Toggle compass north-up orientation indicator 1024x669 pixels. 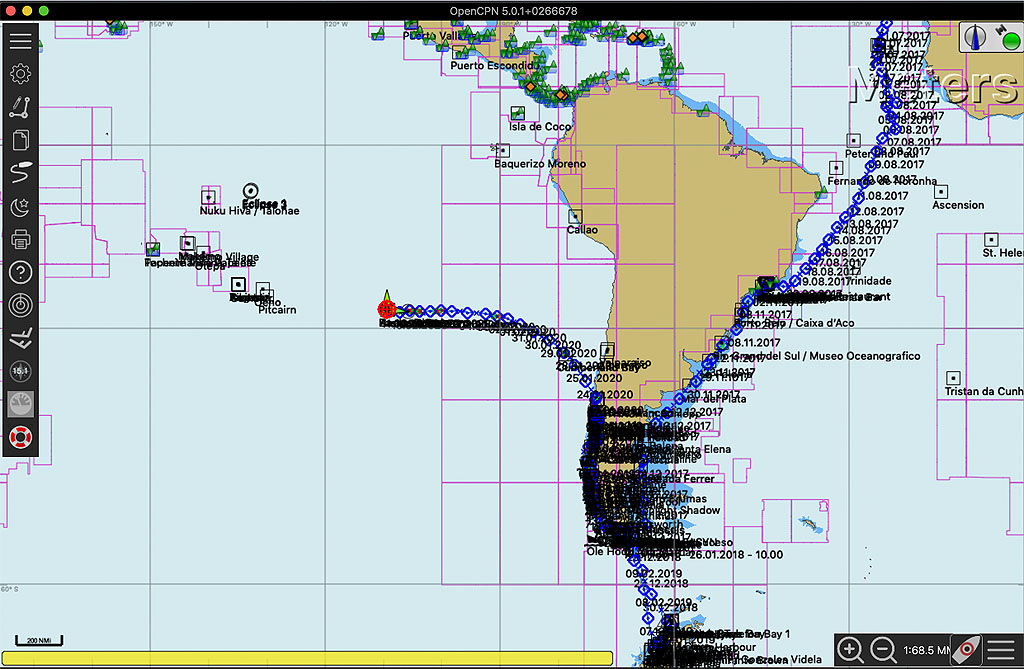979,40
